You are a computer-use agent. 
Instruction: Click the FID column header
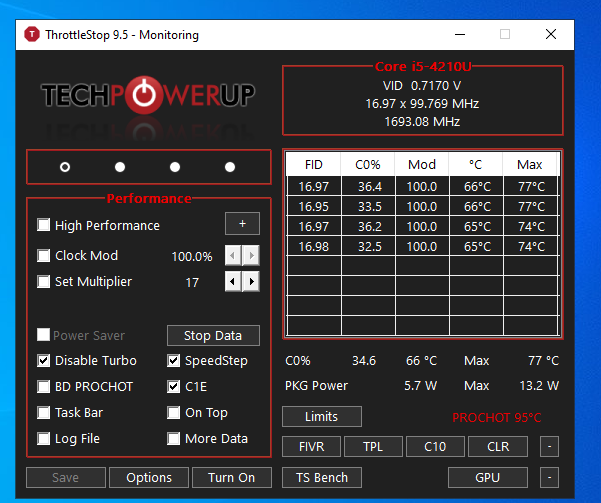tap(314, 164)
